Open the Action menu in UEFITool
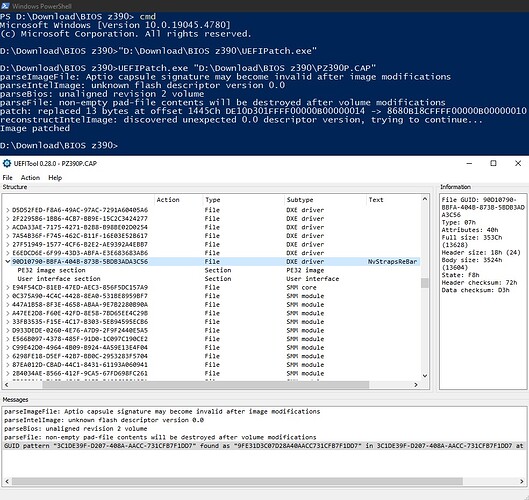This screenshot has width=529, height=500. 30,177
